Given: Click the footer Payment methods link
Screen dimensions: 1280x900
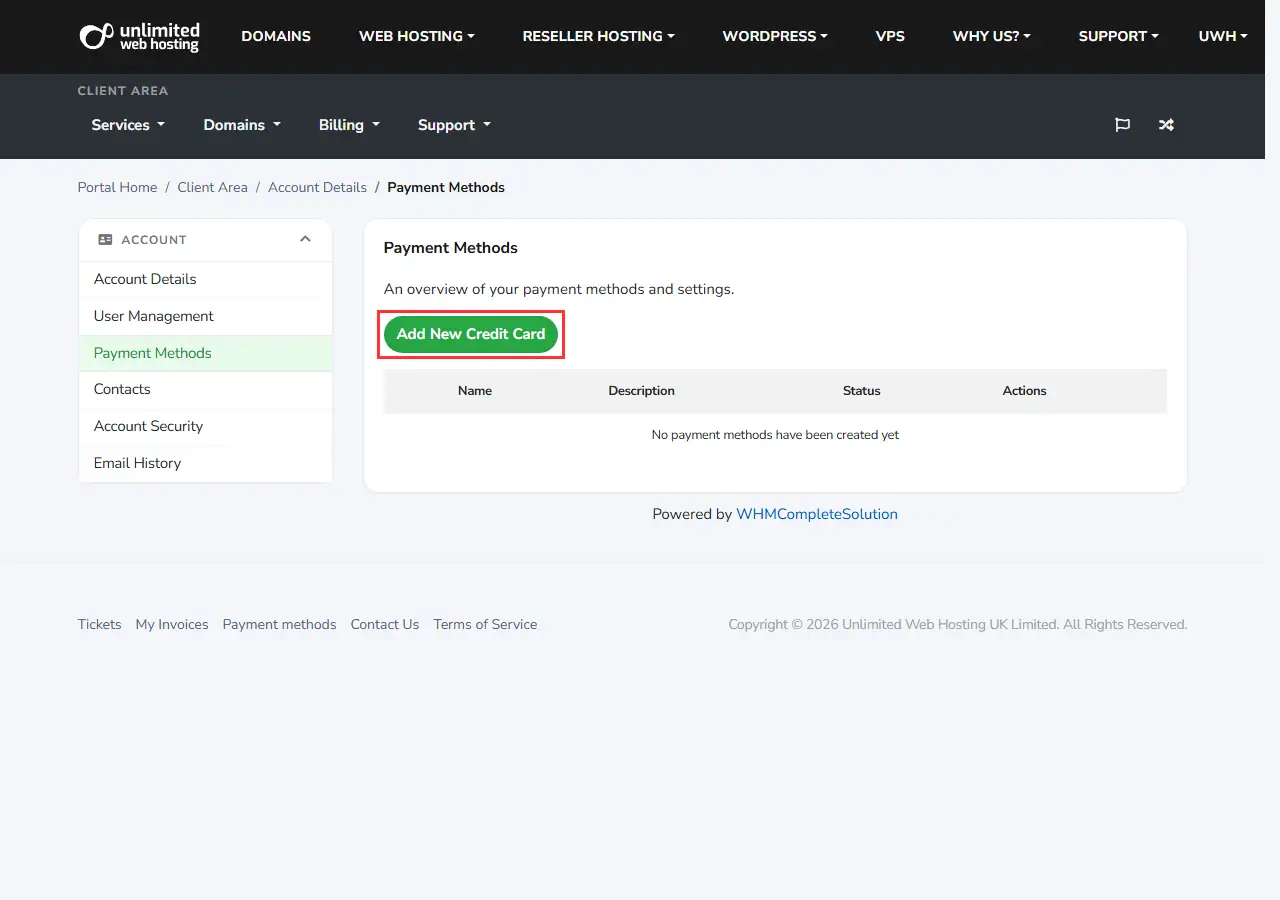Looking at the screenshot, I should [x=279, y=624].
